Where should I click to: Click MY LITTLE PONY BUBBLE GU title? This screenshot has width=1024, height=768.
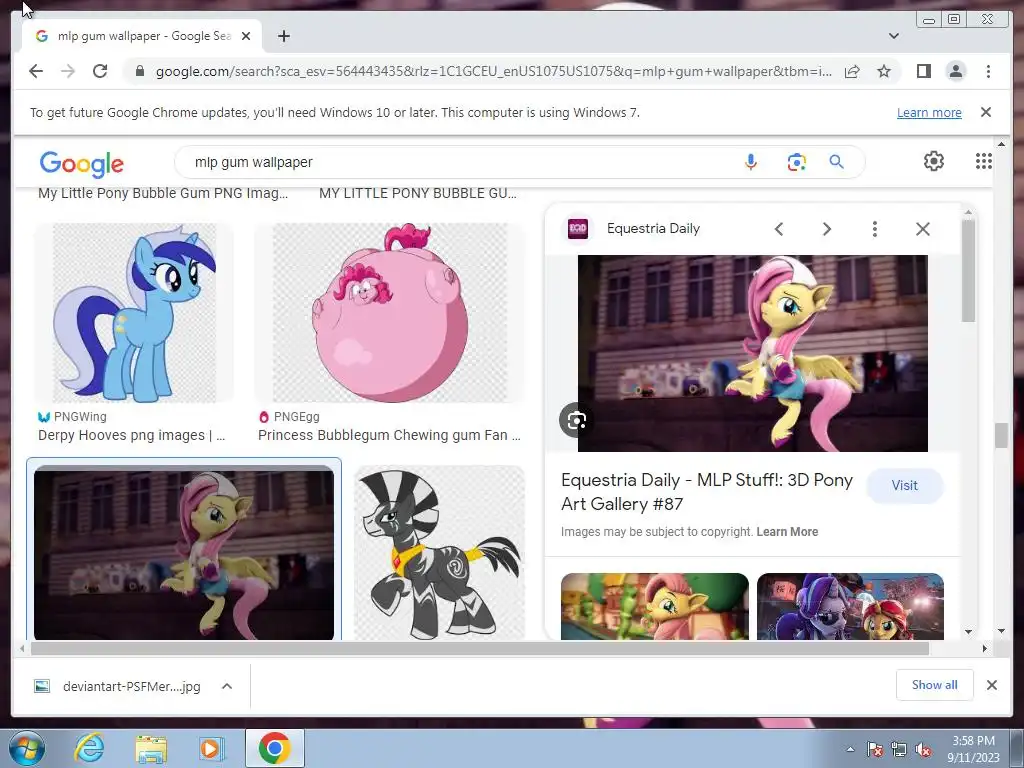[x=418, y=193]
